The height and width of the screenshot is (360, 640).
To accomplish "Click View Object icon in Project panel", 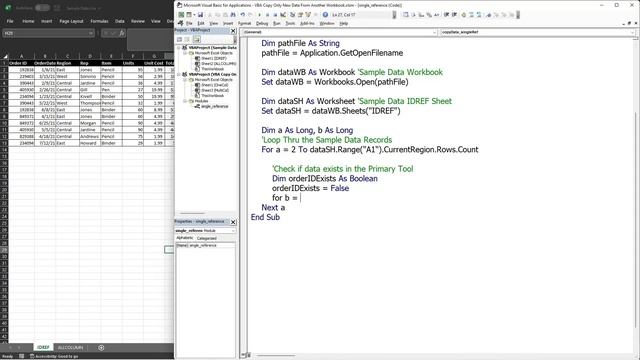I will (x=187, y=39).
